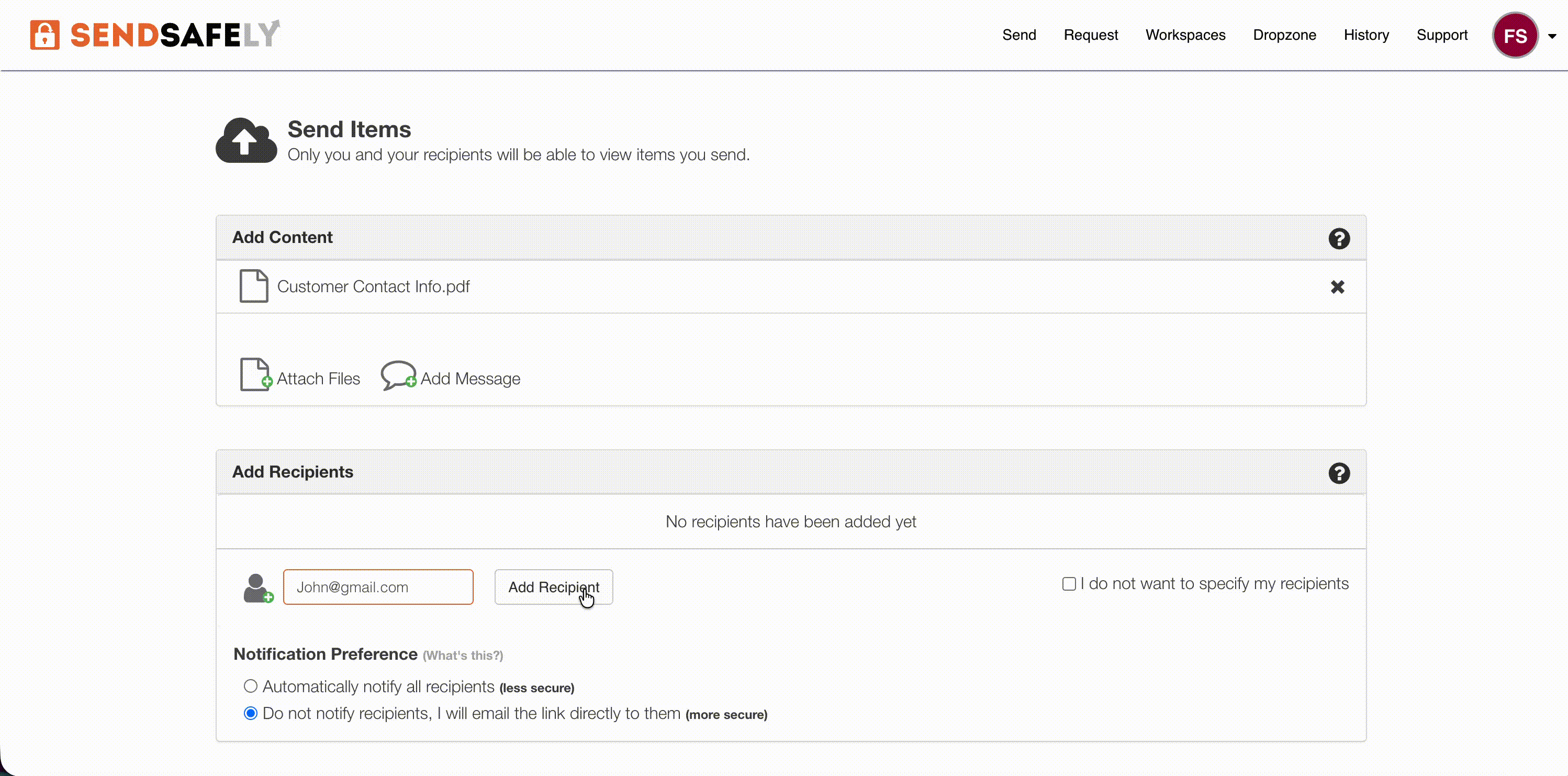The width and height of the screenshot is (1568, 776).
Task: Select 'Automatically notify all recipients' option
Action: click(x=250, y=686)
